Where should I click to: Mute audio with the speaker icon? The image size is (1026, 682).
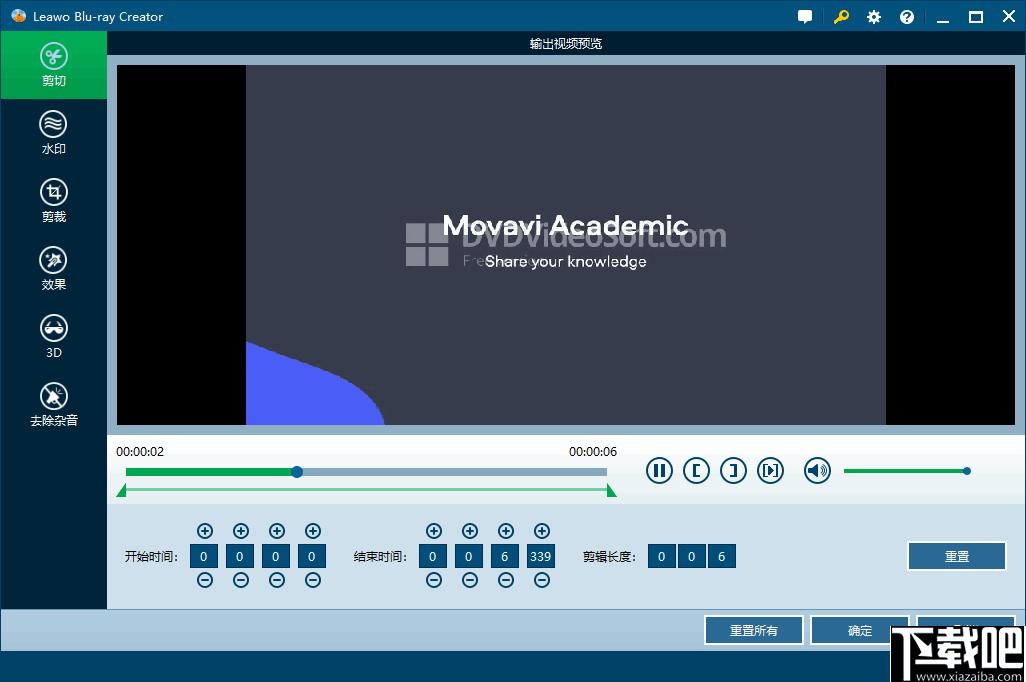(x=817, y=471)
